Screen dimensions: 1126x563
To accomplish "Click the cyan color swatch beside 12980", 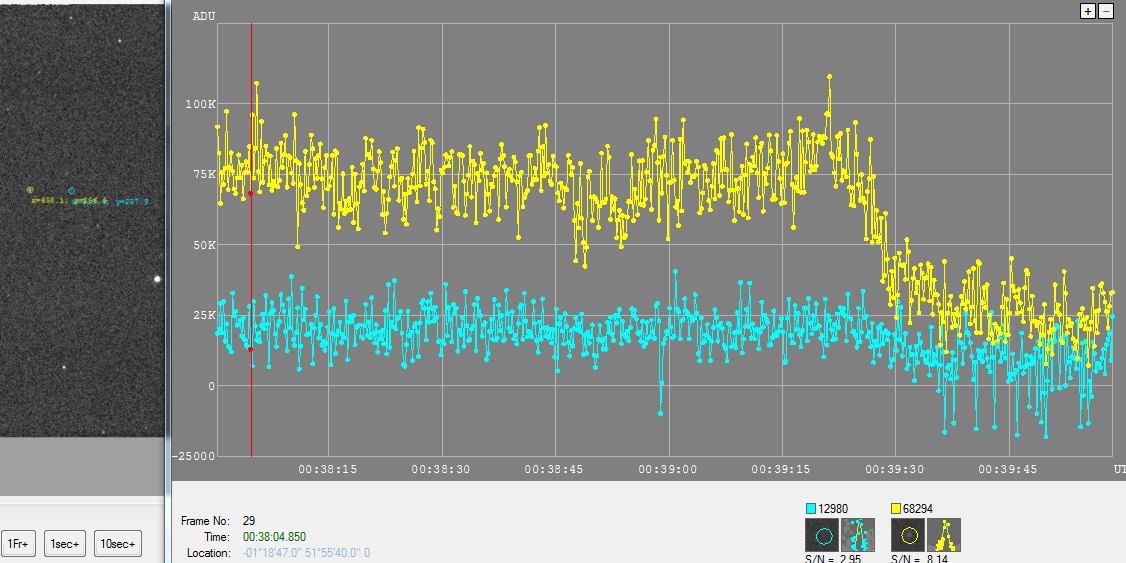I will tap(812, 510).
